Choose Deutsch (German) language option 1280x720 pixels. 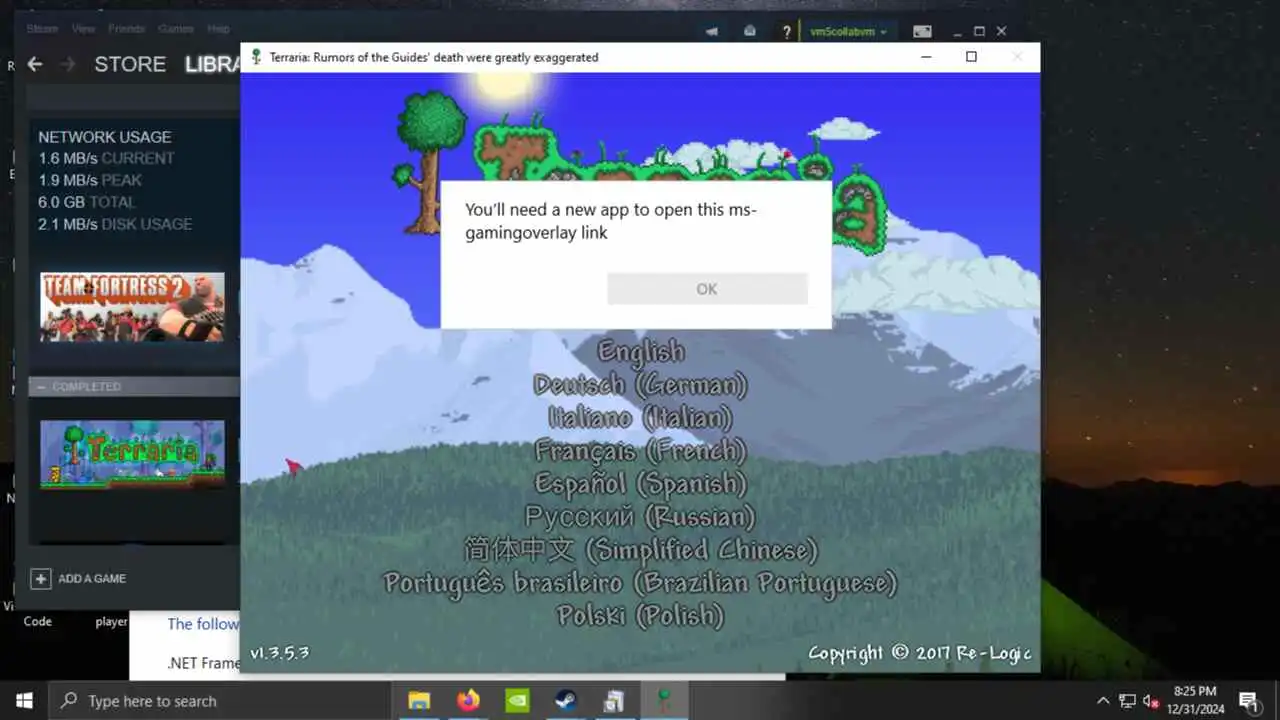[x=641, y=385]
